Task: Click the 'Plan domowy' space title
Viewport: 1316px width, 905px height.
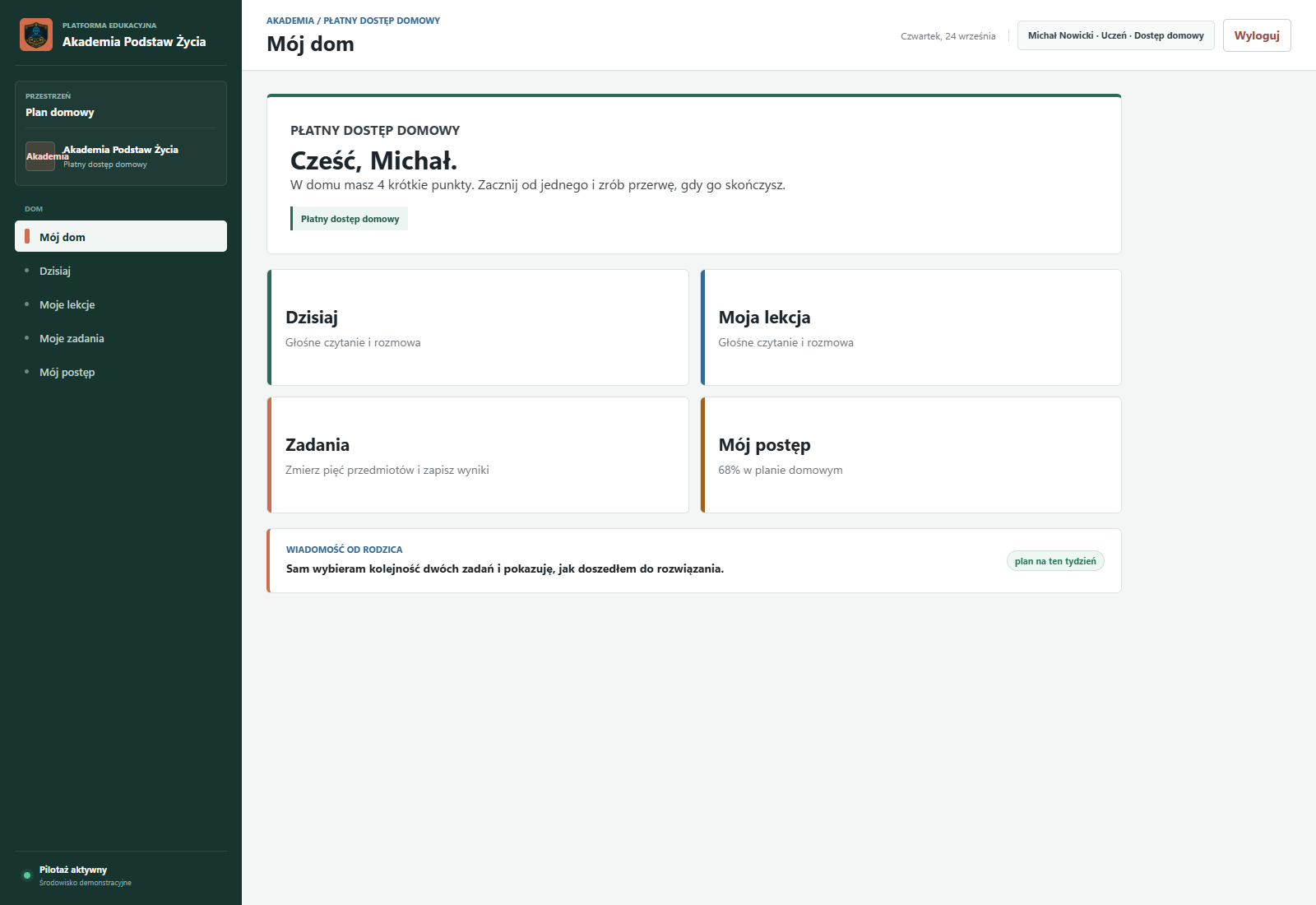Action: coord(60,112)
